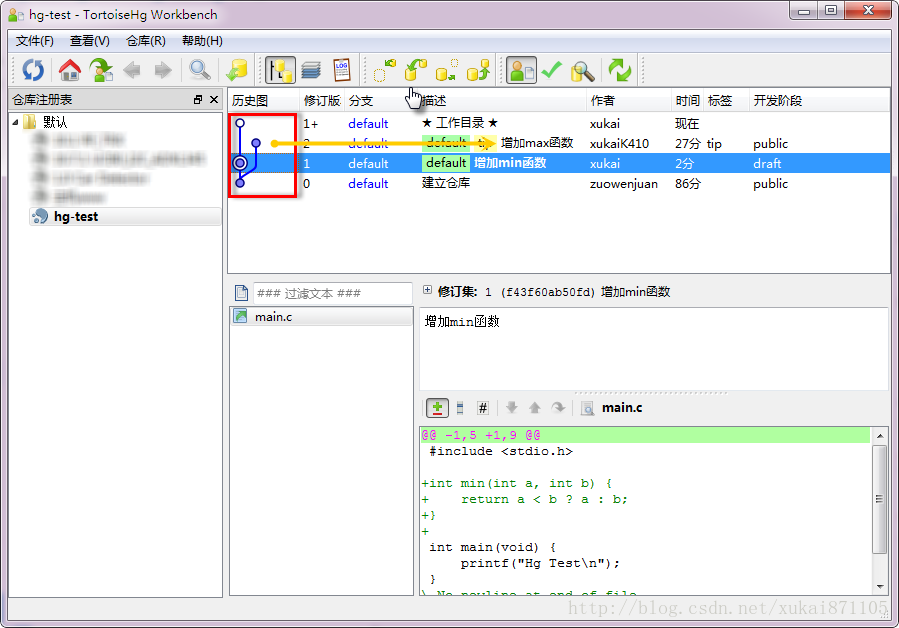Screen dimensions: 899x628
Task: Open the commit green checkmark icon
Action: pyautogui.click(x=552, y=70)
